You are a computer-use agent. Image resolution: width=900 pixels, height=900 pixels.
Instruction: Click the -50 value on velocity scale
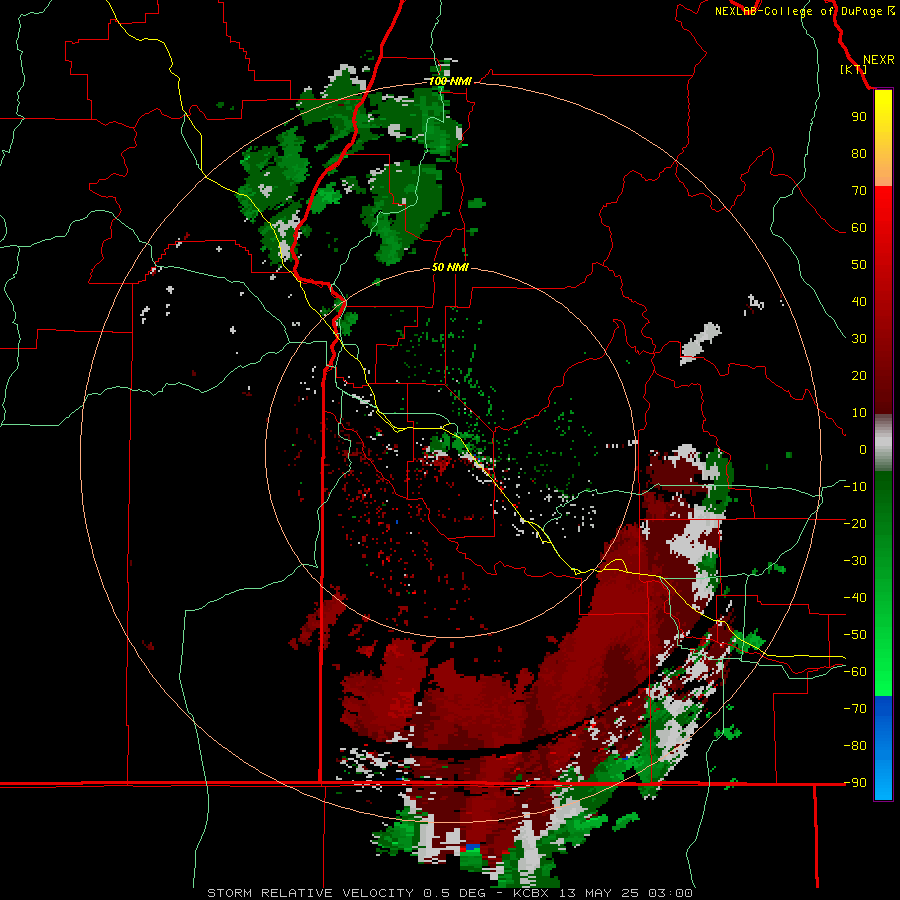pos(855,635)
